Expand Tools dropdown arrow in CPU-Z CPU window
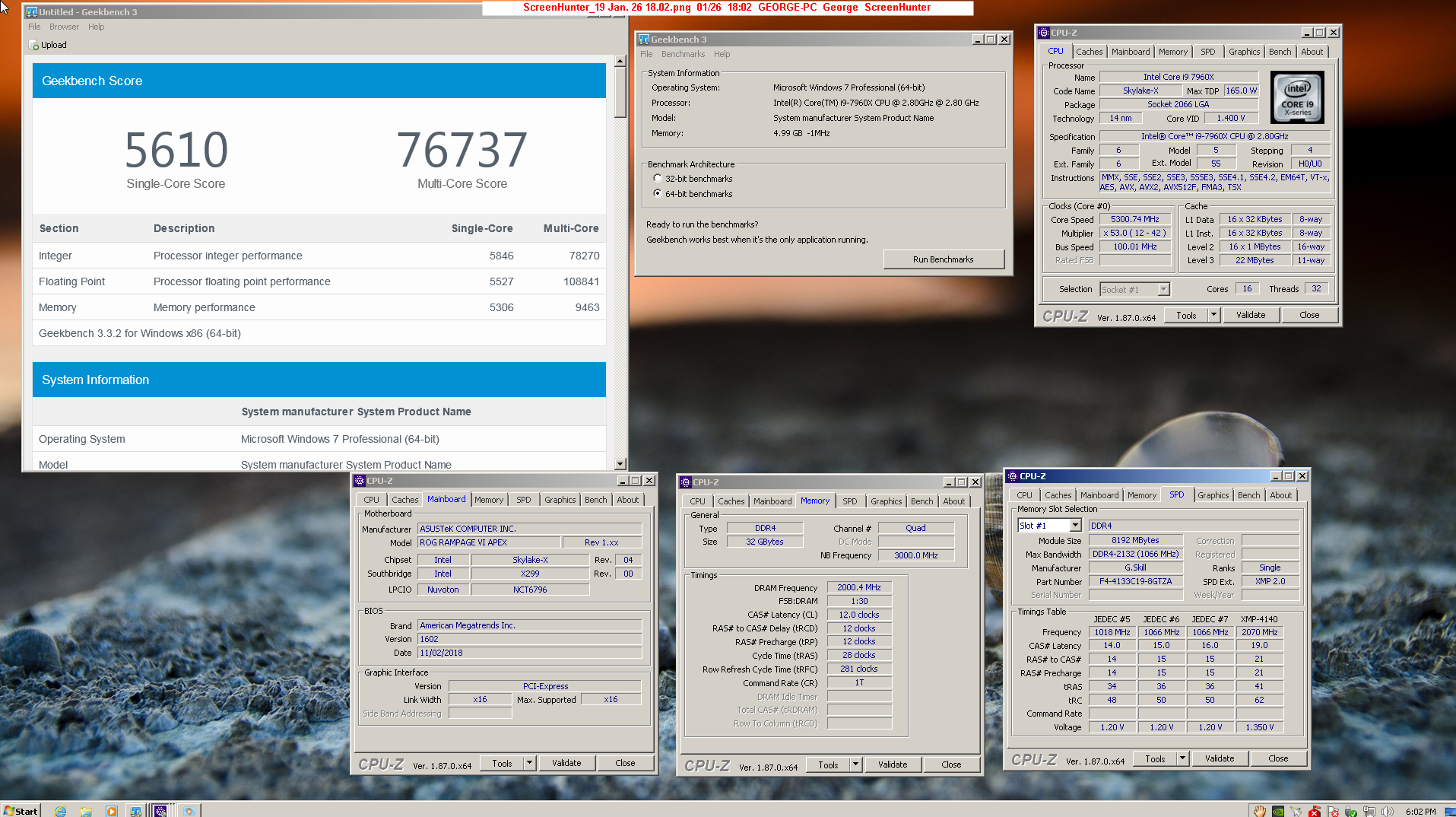The height and width of the screenshot is (817, 1456). point(1213,315)
